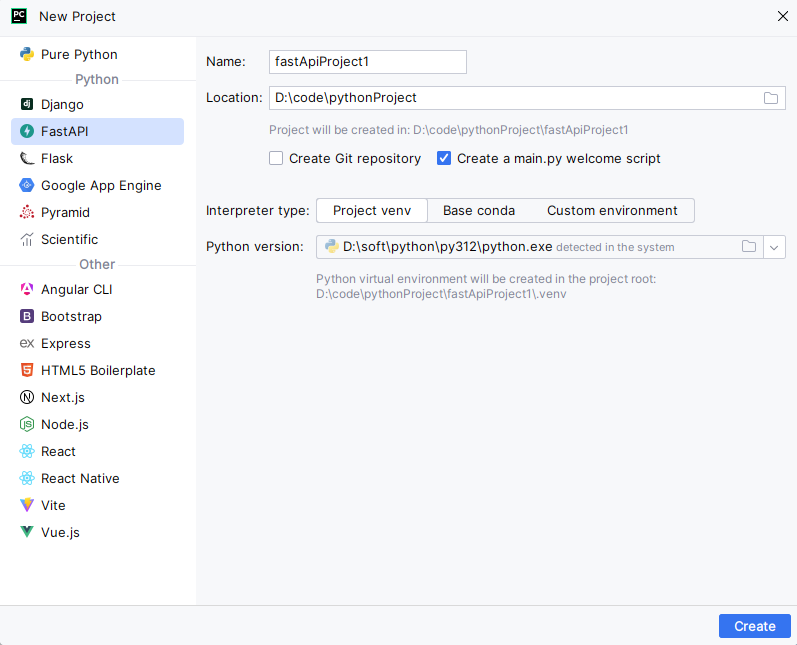
Task: Click the Bootstrap B icon
Action: pyautogui.click(x=27, y=316)
